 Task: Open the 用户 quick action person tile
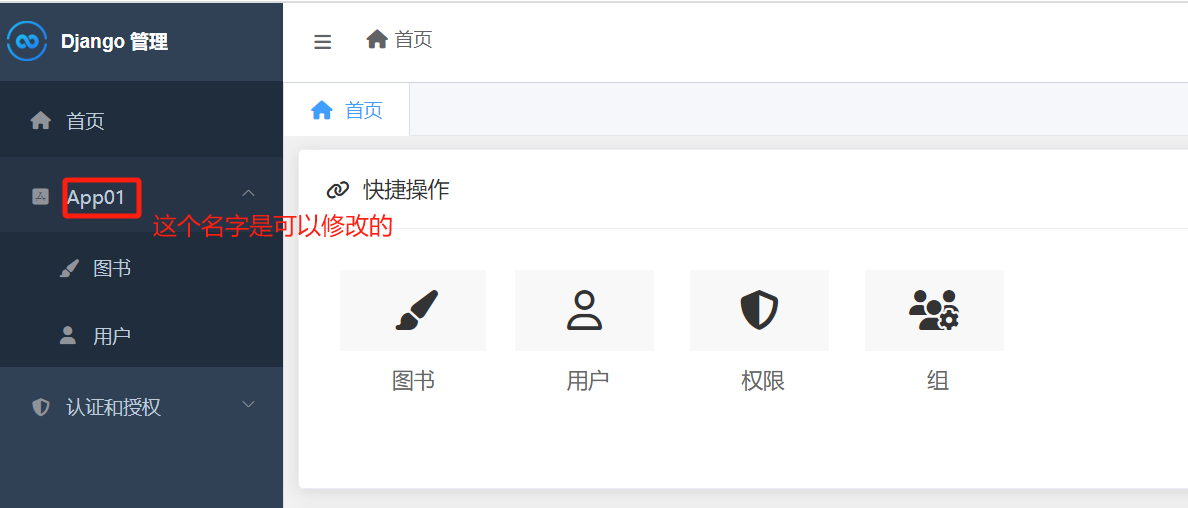click(584, 310)
